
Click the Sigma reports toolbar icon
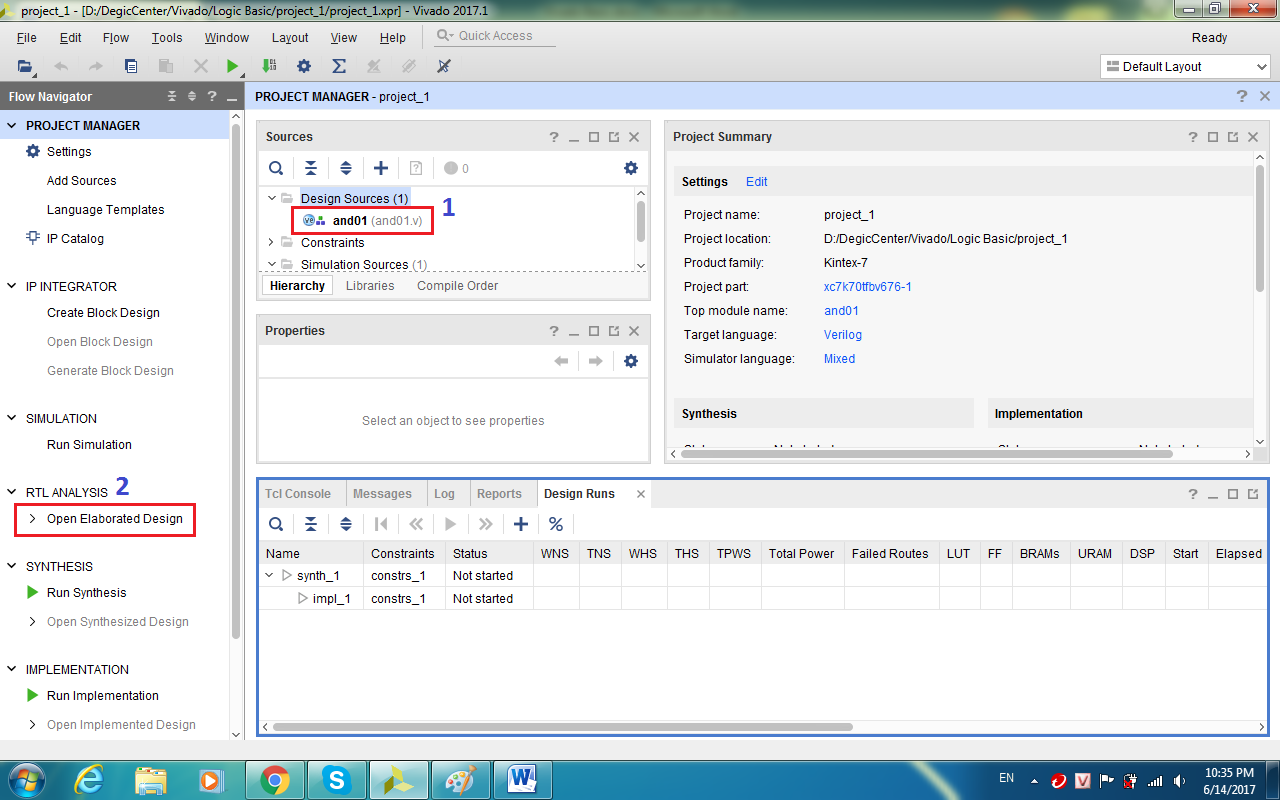pyautogui.click(x=339, y=66)
